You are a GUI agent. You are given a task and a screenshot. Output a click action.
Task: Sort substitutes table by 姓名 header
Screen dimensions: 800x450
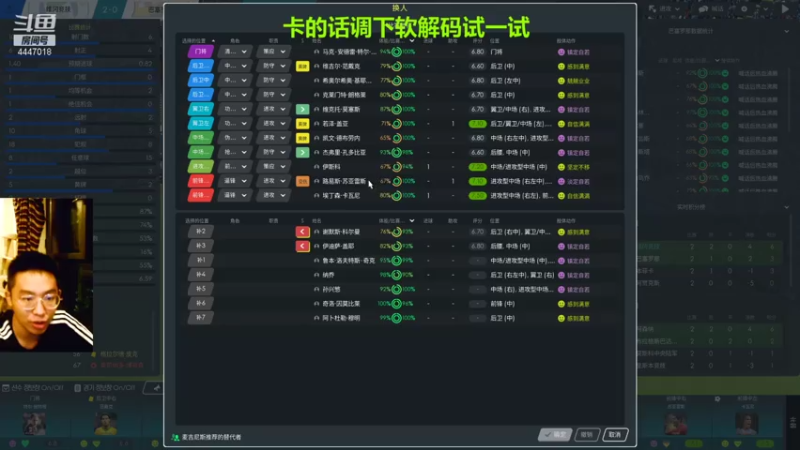point(316,221)
